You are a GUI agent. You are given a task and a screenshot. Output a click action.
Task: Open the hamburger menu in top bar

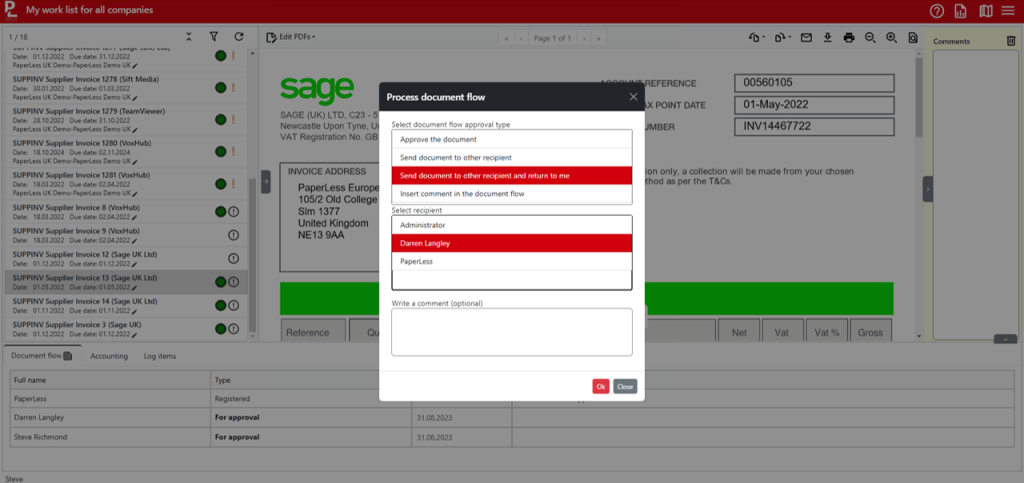[1008, 11]
